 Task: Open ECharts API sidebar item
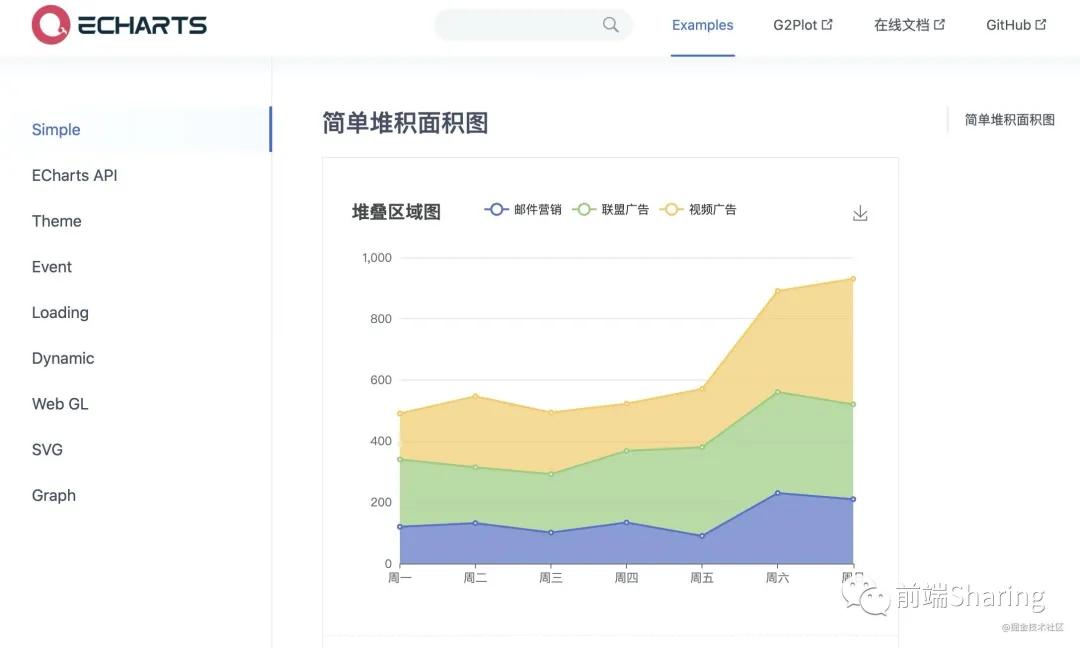coord(75,176)
